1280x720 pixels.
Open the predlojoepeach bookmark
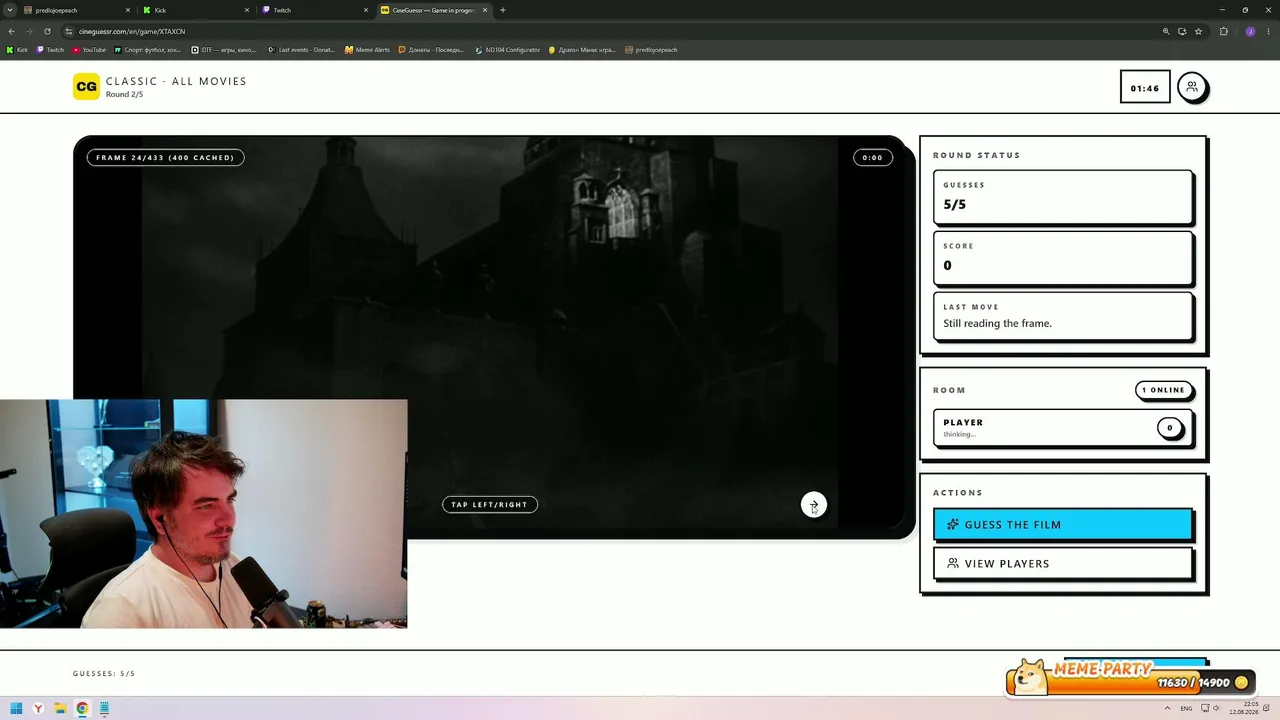pos(651,50)
